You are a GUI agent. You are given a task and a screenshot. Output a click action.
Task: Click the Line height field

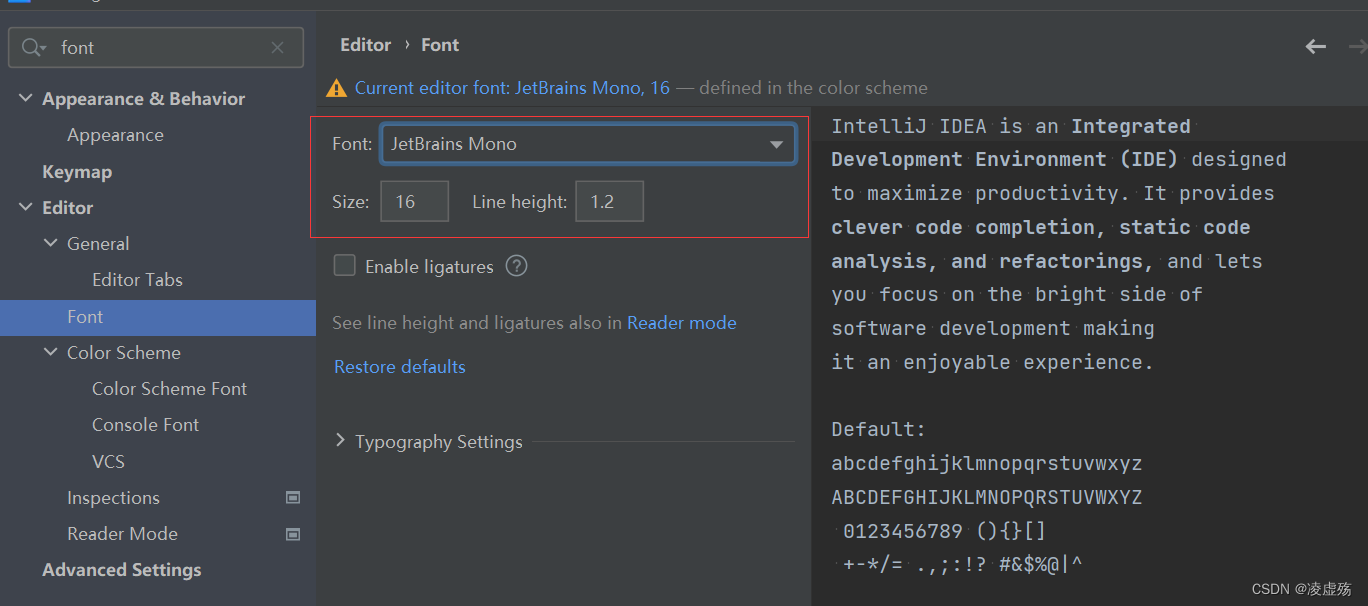[610, 202]
